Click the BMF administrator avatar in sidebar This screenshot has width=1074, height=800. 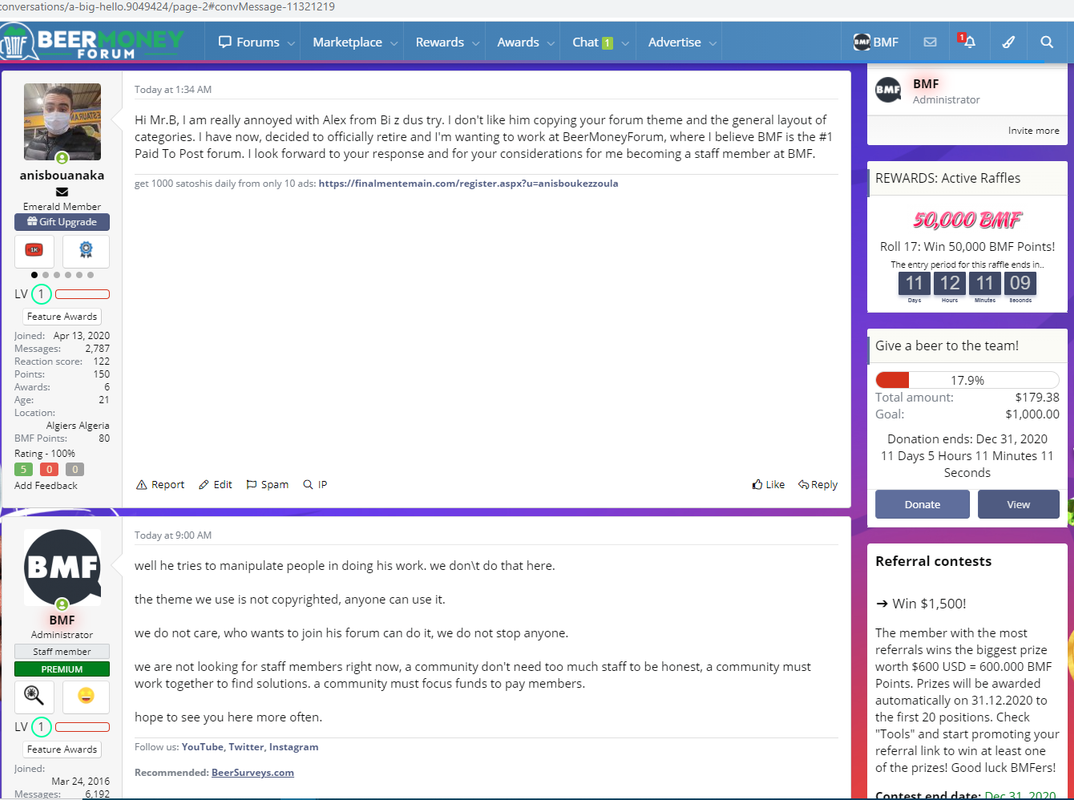coord(888,90)
